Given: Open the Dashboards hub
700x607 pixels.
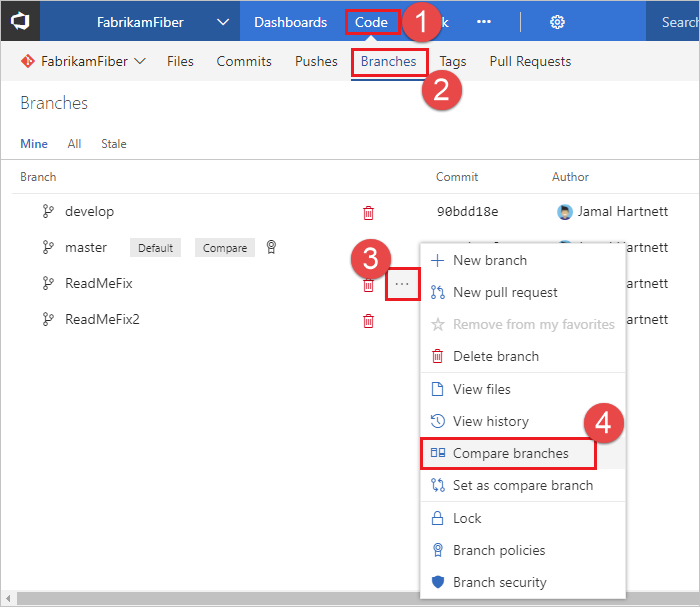Looking at the screenshot, I should coord(291,22).
